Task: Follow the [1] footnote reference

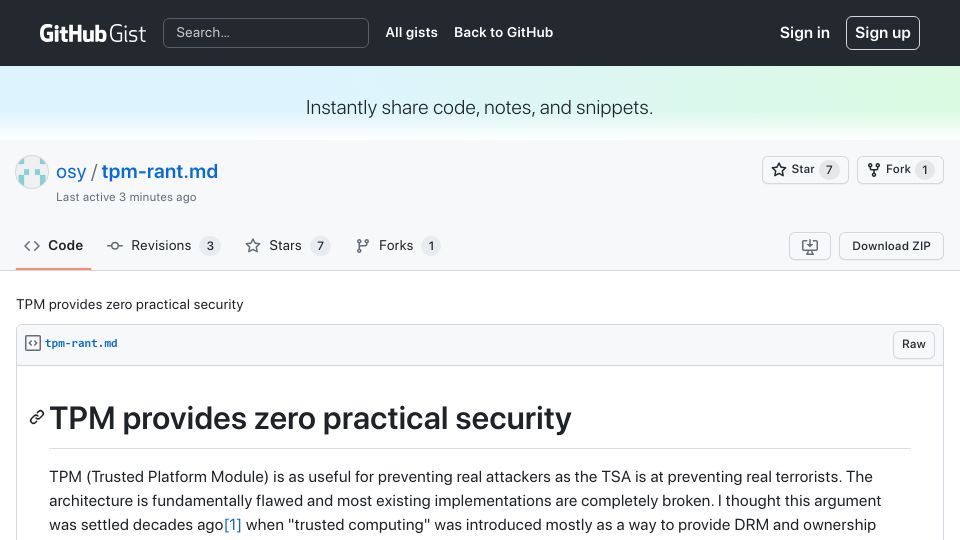Action: tap(233, 525)
